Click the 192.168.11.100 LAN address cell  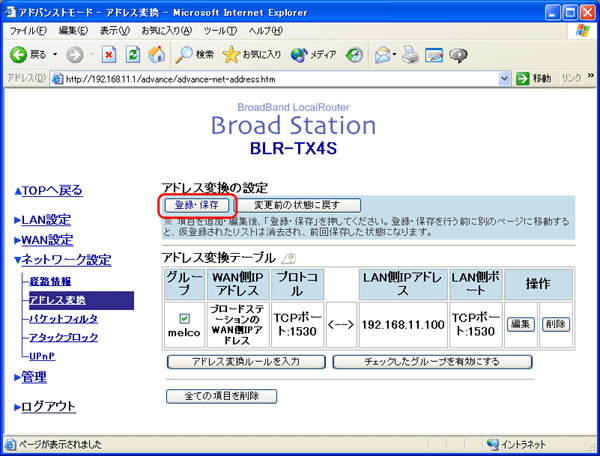(x=403, y=325)
